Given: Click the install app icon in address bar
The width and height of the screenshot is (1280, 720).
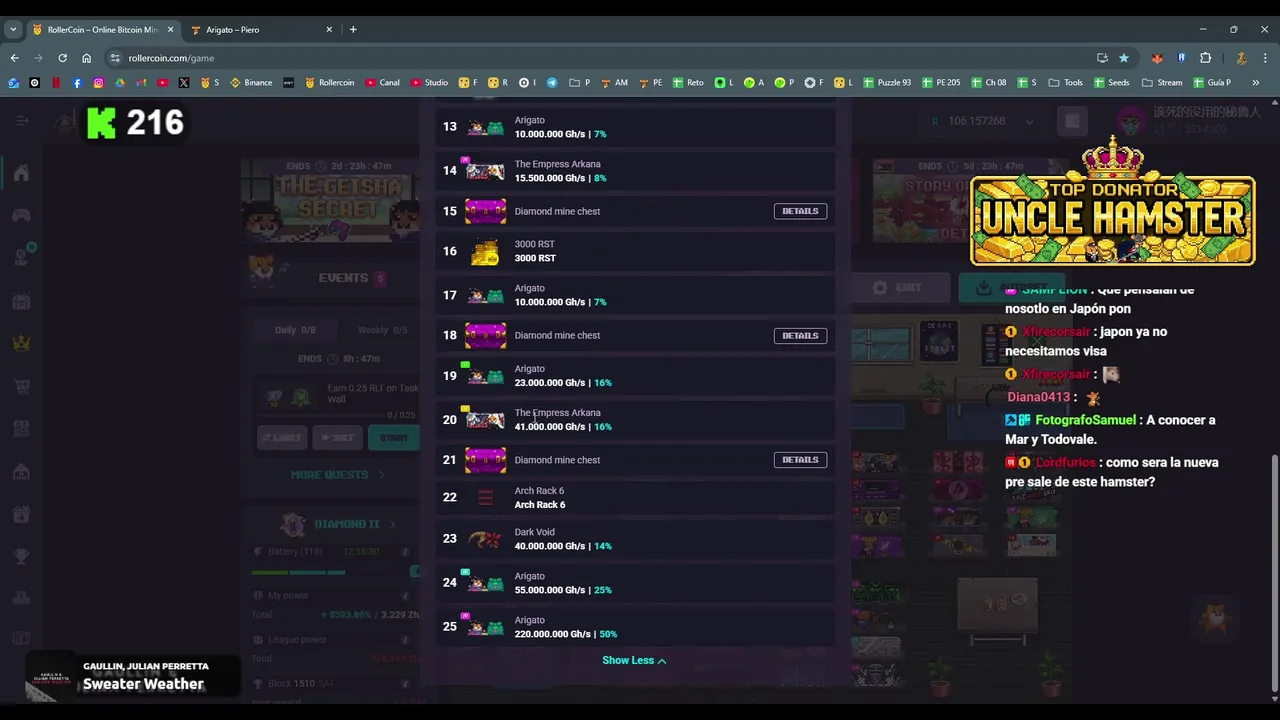Looking at the screenshot, I should coord(1102,58).
